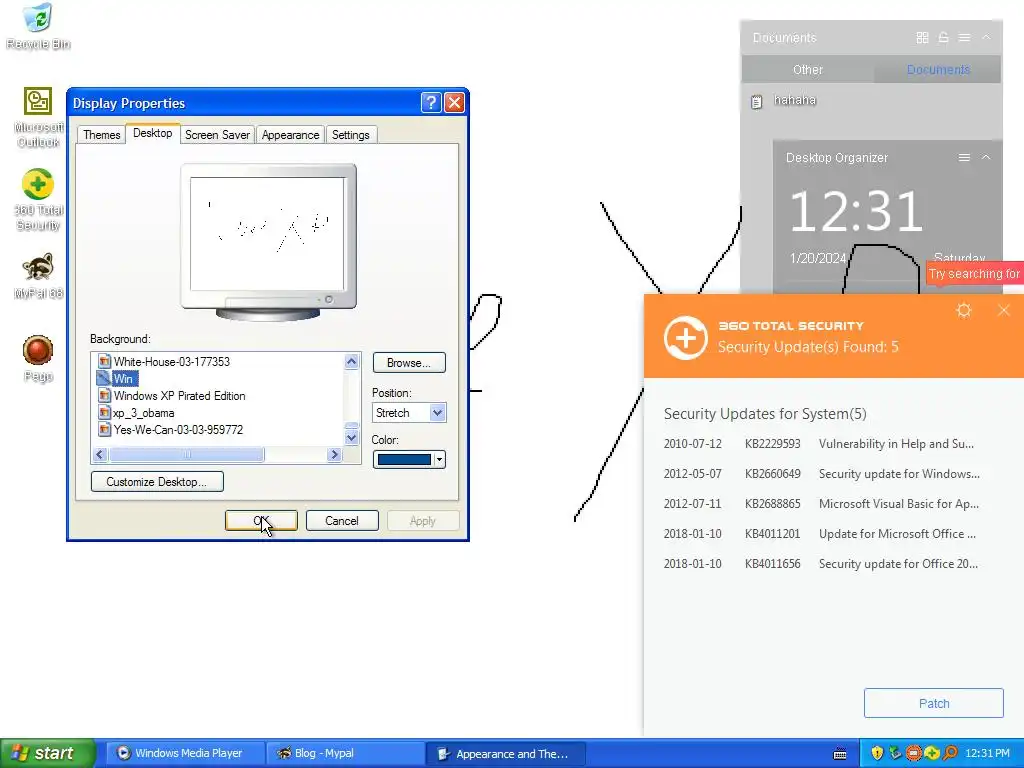1024x768 pixels.
Task: Click the Try searching for tooltip
Action: click(x=974, y=274)
